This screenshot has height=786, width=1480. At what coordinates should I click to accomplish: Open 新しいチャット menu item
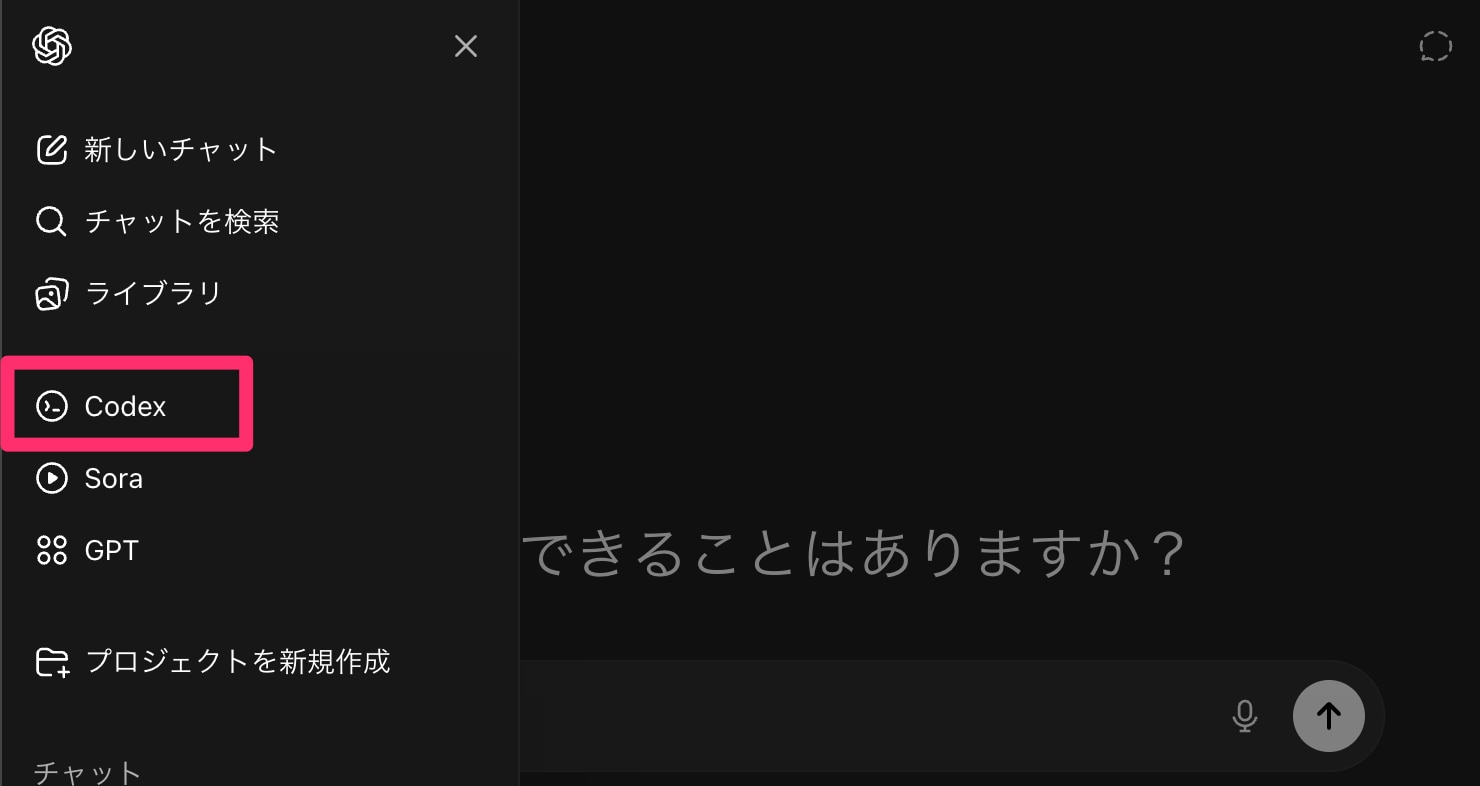pyautogui.click(x=181, y=149)
